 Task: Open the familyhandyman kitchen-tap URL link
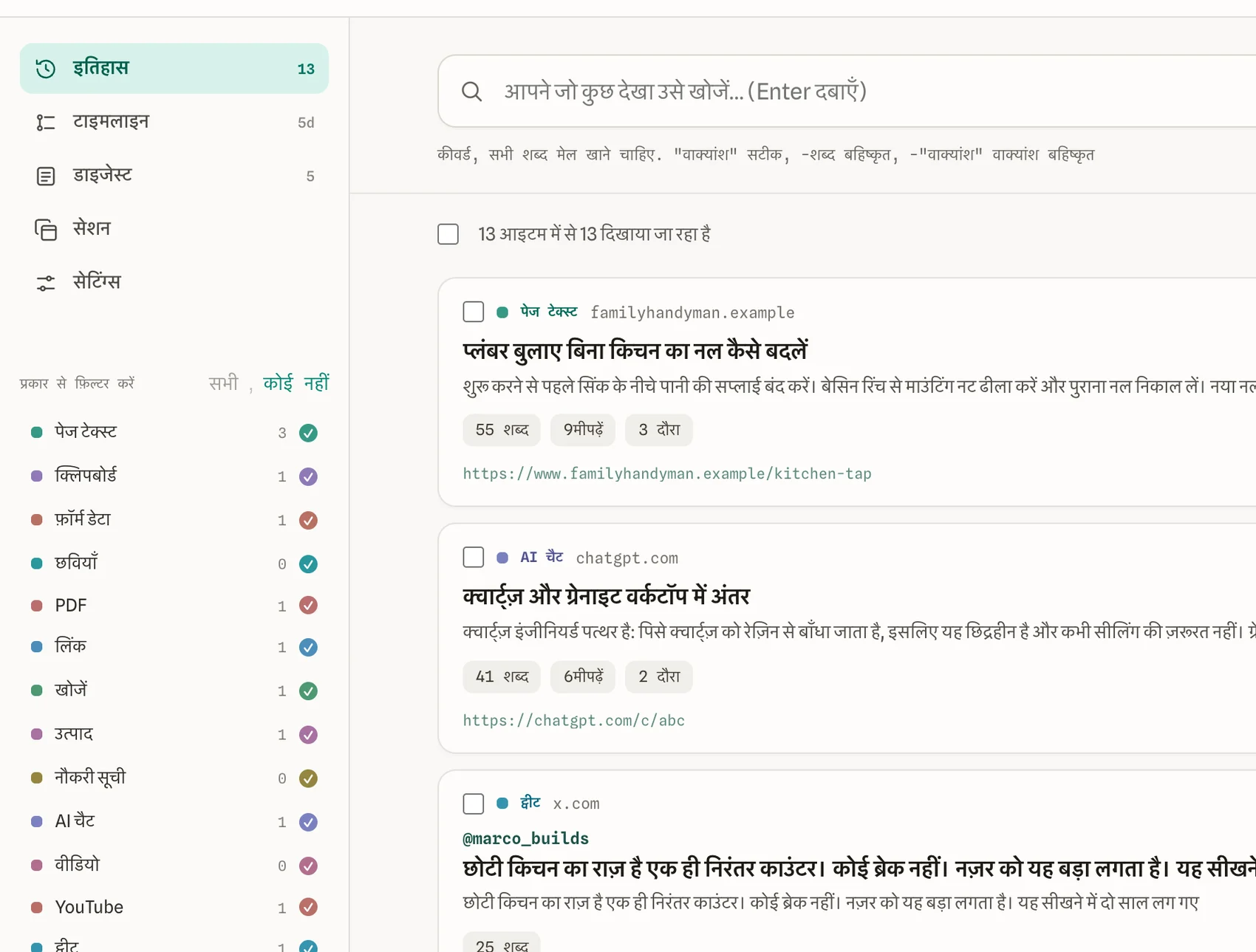[x=667, y=473]
